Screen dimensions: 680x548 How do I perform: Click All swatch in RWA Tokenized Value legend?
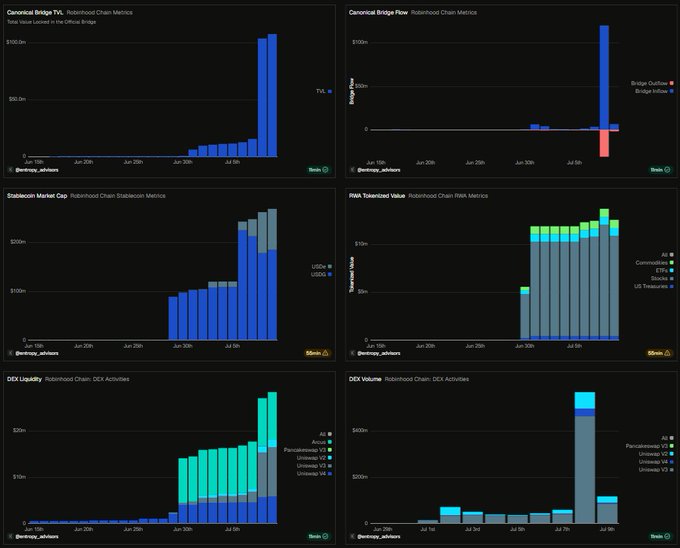[x=672, y=255]
